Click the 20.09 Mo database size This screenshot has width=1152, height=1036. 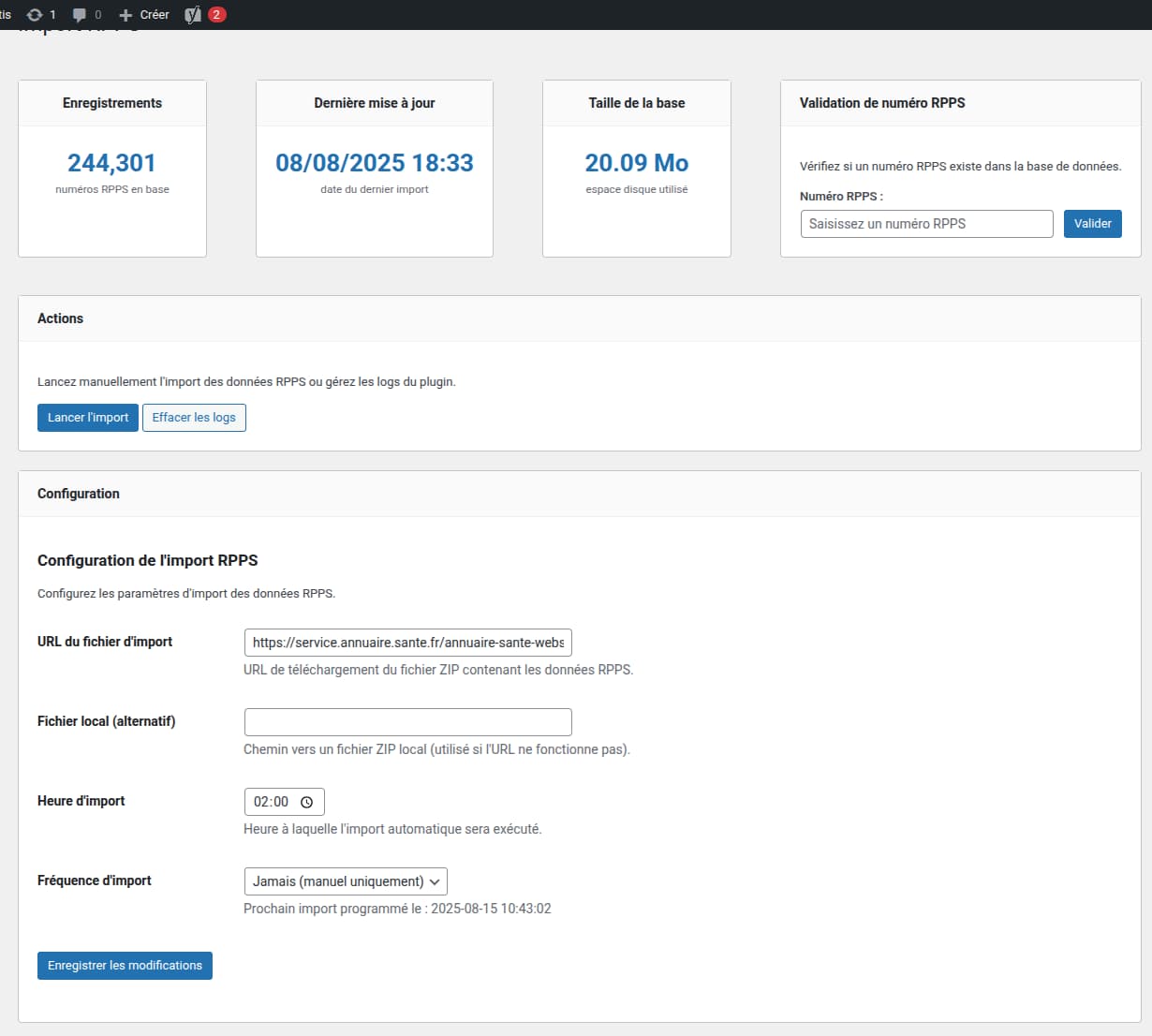point(637,163)
